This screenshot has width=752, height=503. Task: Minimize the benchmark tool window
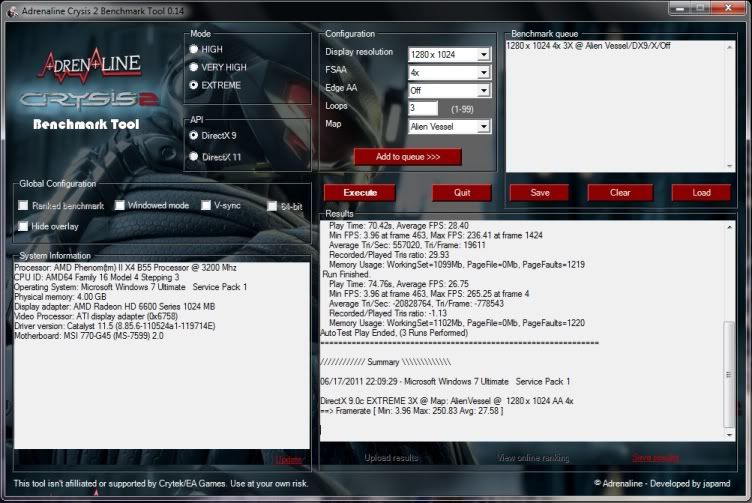click(x=680, y=8)
